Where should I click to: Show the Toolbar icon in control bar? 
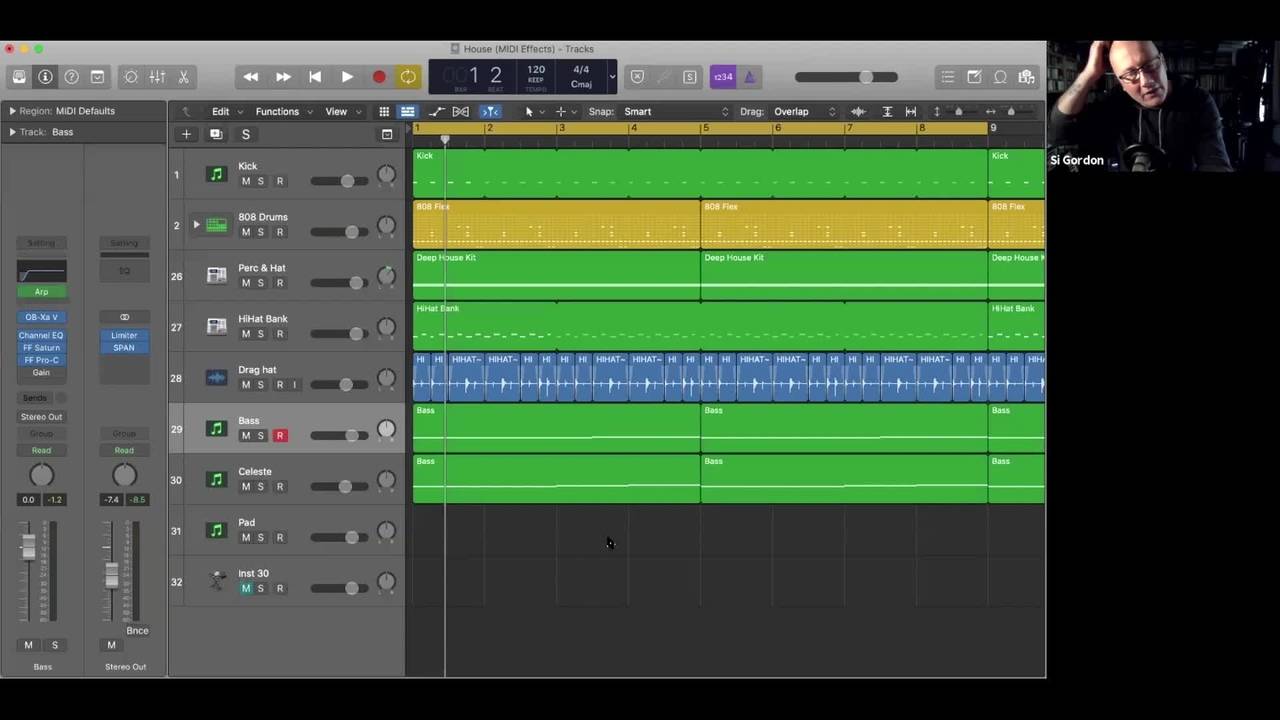[x=97, y=77]
